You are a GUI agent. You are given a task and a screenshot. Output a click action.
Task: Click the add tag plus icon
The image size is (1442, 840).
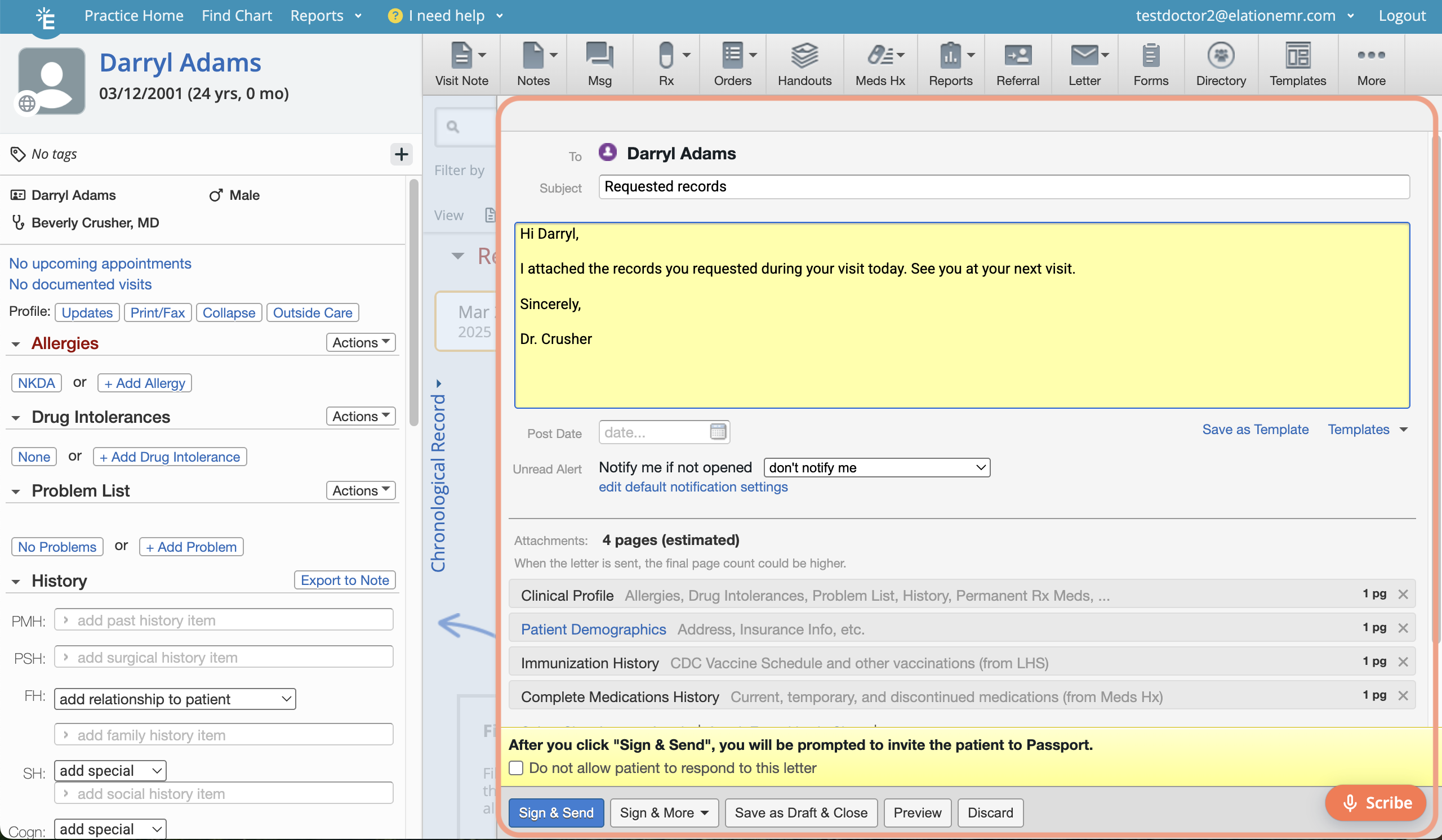pyautogui.click(x=401, y=154)
